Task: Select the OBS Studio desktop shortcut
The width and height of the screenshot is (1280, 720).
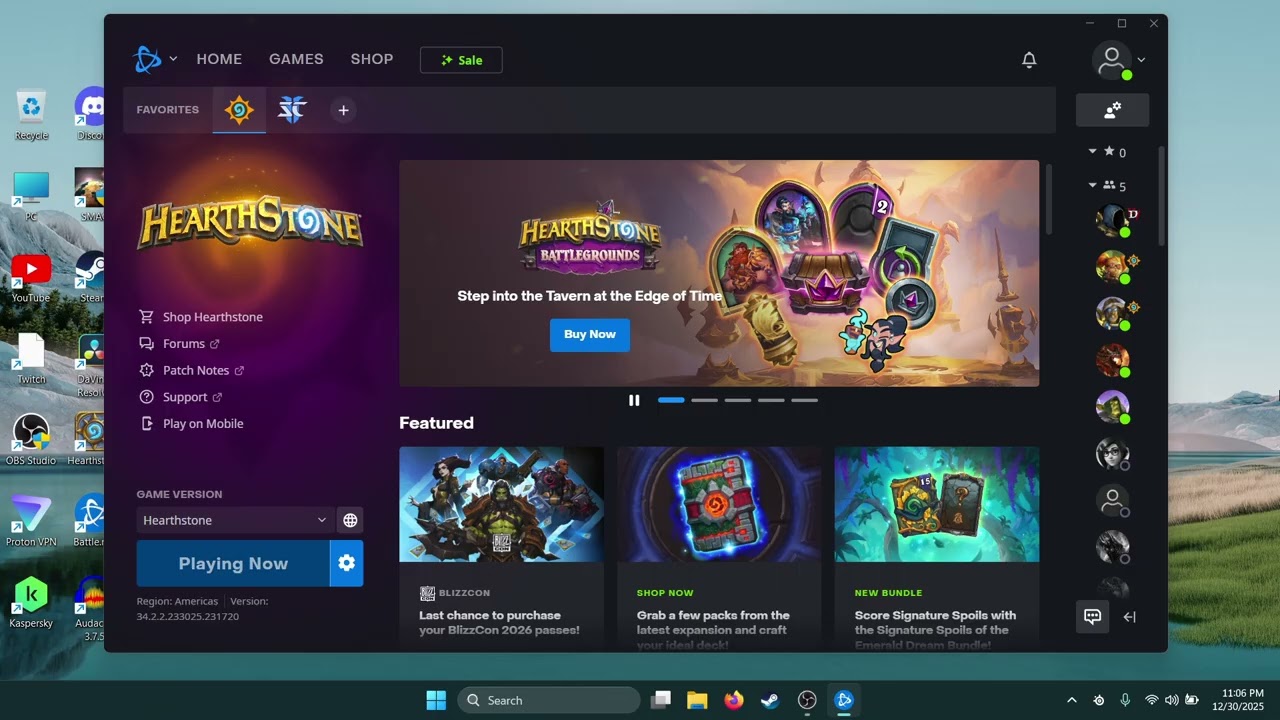Action: (x=31, y=440)
